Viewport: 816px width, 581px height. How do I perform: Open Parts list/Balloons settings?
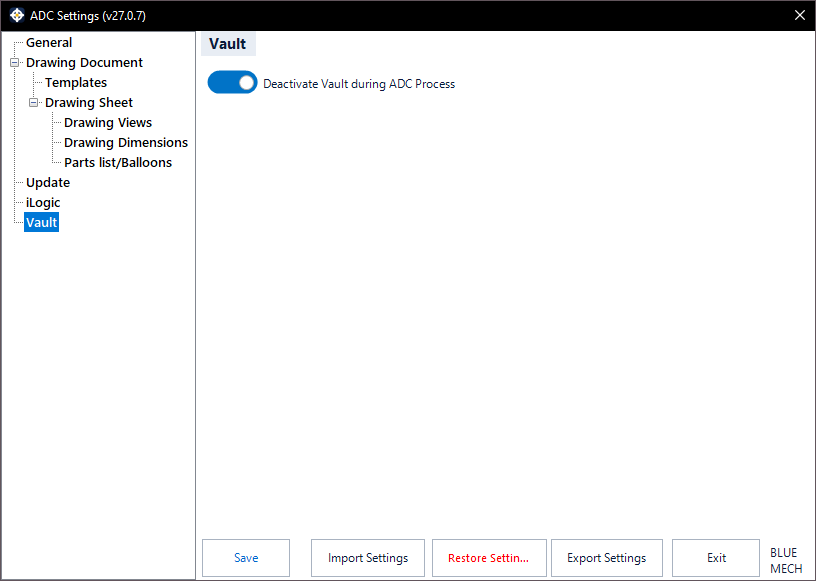coord(118,162)
